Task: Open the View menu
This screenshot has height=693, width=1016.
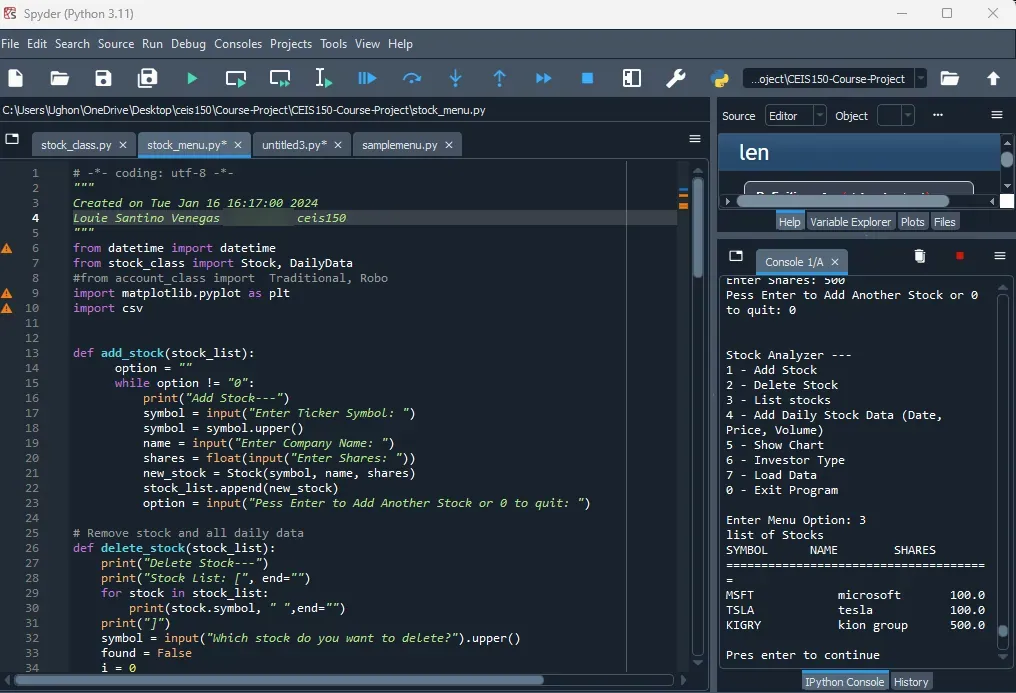Action: click(x=367, y=43)
